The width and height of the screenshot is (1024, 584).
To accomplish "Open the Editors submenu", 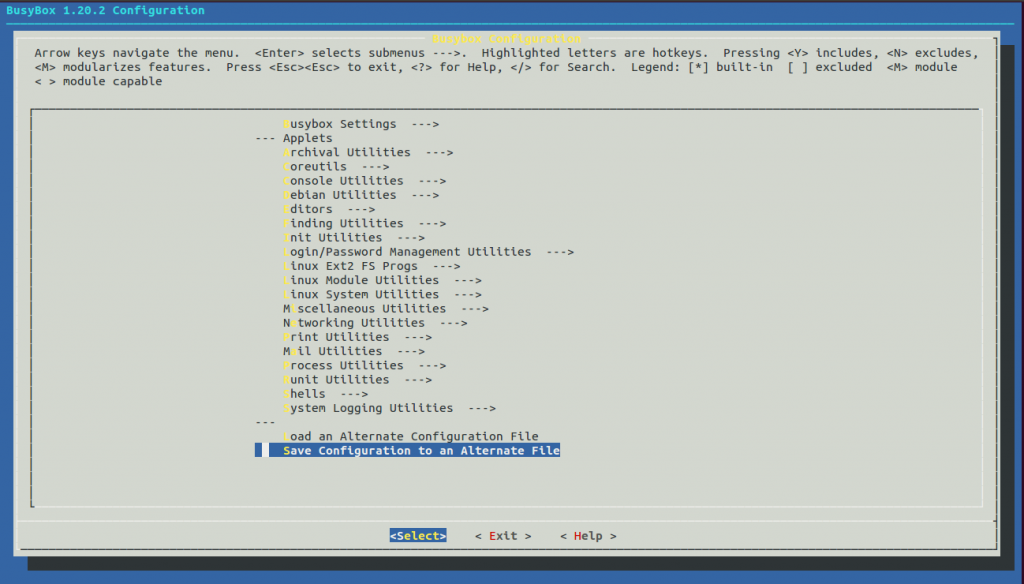I will coord(328,209).
